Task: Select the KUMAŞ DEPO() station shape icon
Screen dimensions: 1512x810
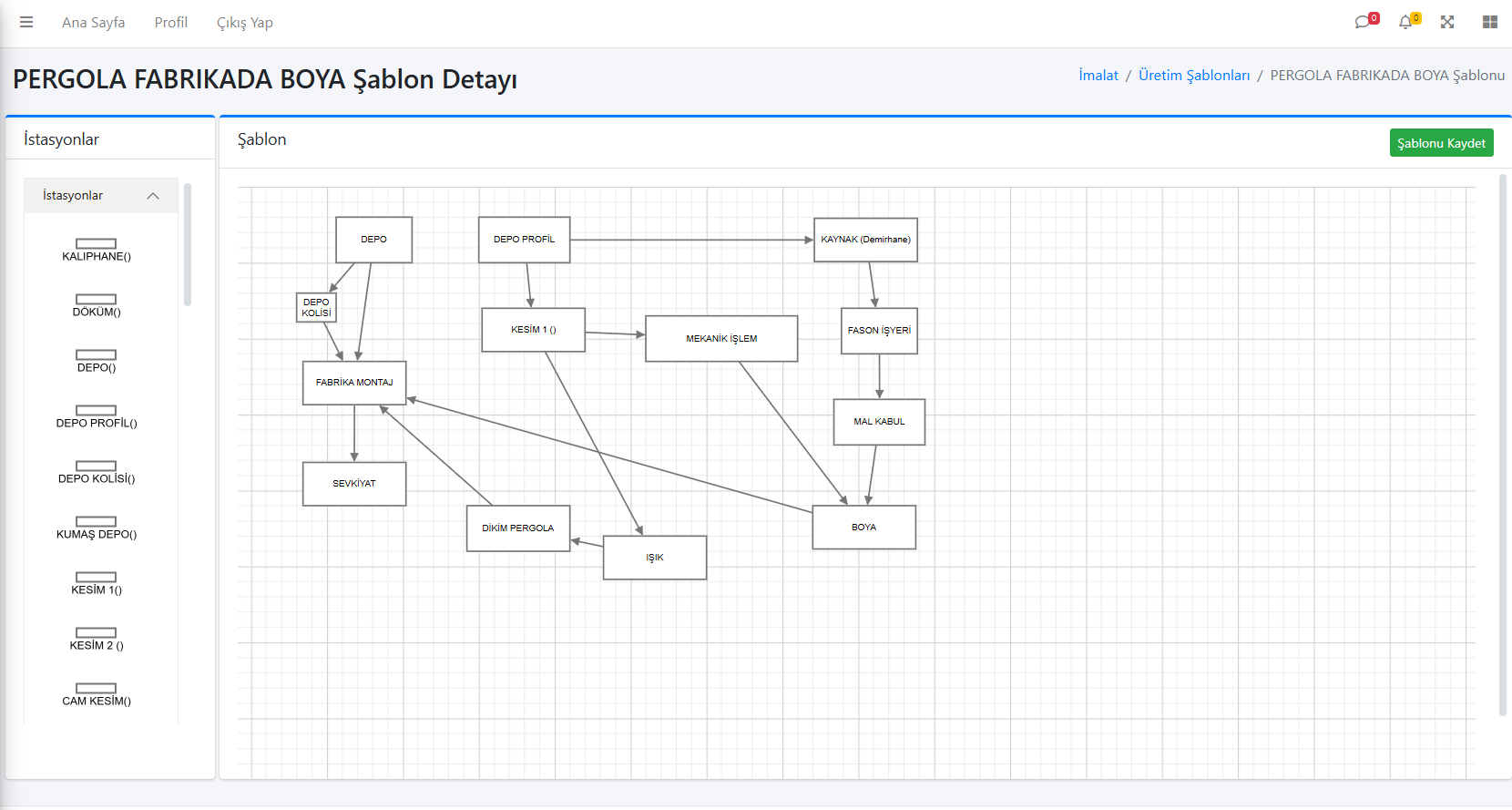Action: pos(96,521)
